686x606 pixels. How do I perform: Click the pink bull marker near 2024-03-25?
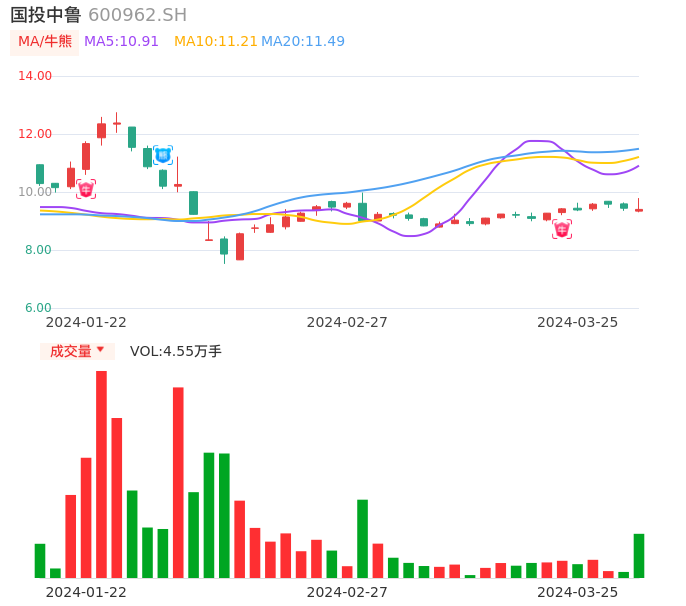tap(562, 229)
